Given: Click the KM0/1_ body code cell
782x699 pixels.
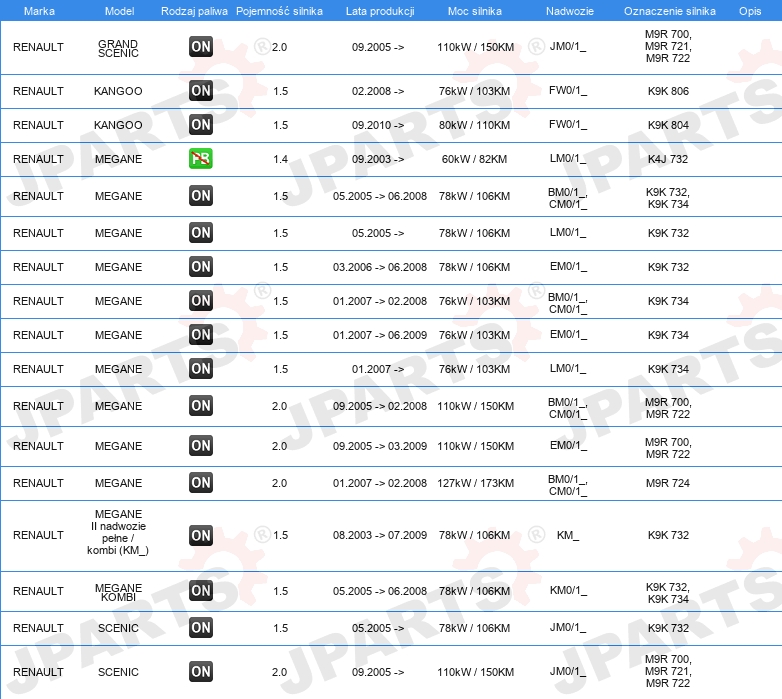Looking at the screenshot, I should (568, 591).
